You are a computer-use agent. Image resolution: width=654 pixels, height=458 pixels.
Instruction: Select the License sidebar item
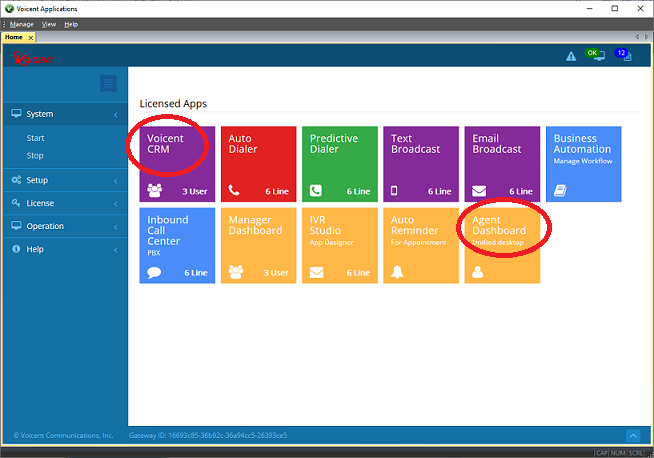click(x=65, y=203)
